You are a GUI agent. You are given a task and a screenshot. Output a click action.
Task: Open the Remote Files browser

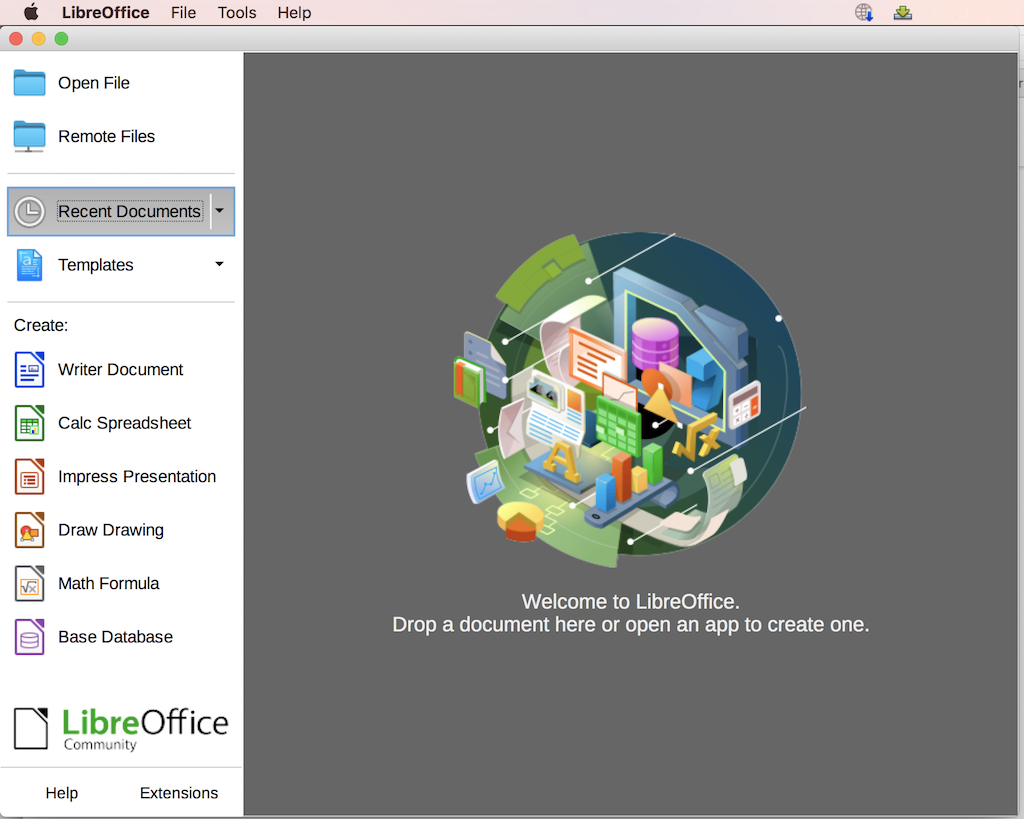106,136
